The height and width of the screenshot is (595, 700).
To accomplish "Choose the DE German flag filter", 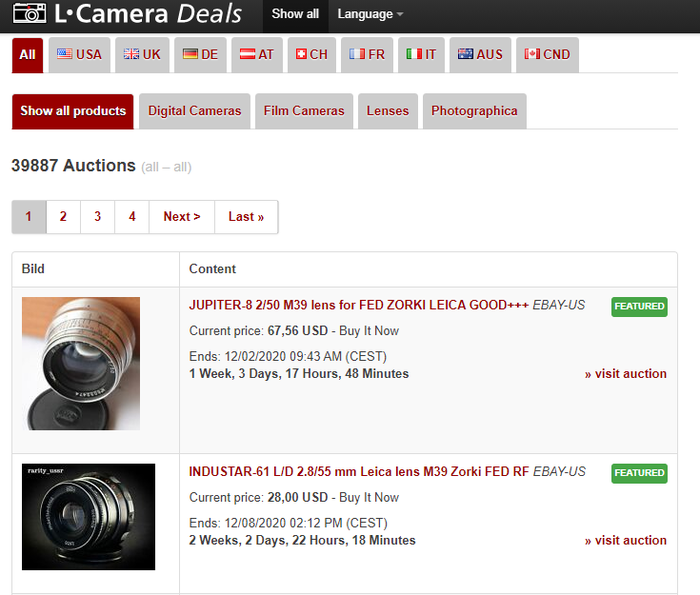I will pos(200,55).
